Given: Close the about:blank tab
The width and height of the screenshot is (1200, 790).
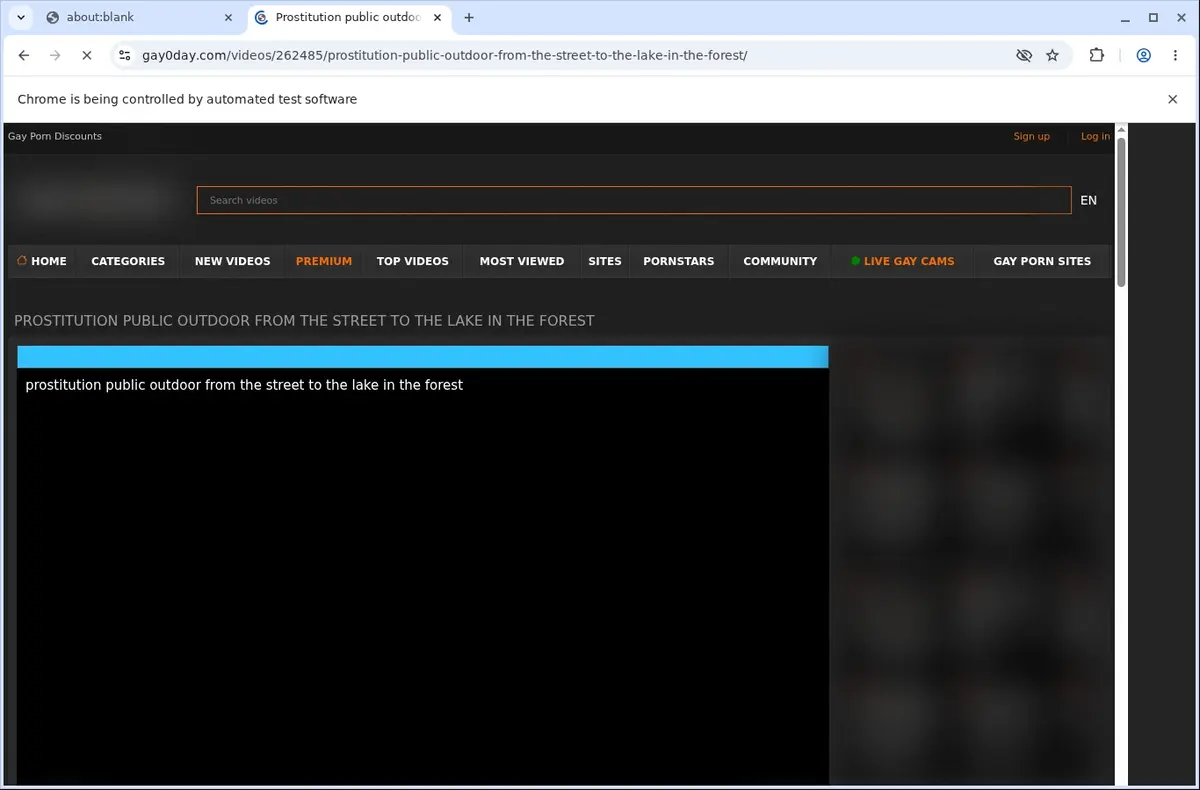Looking at the screenshot, I should click(x=227, y=17).
